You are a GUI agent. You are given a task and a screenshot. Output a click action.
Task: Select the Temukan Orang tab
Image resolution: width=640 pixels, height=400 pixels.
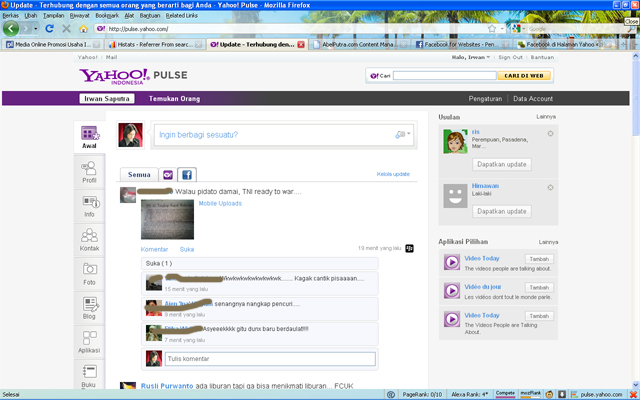click(x=177, y=99)
